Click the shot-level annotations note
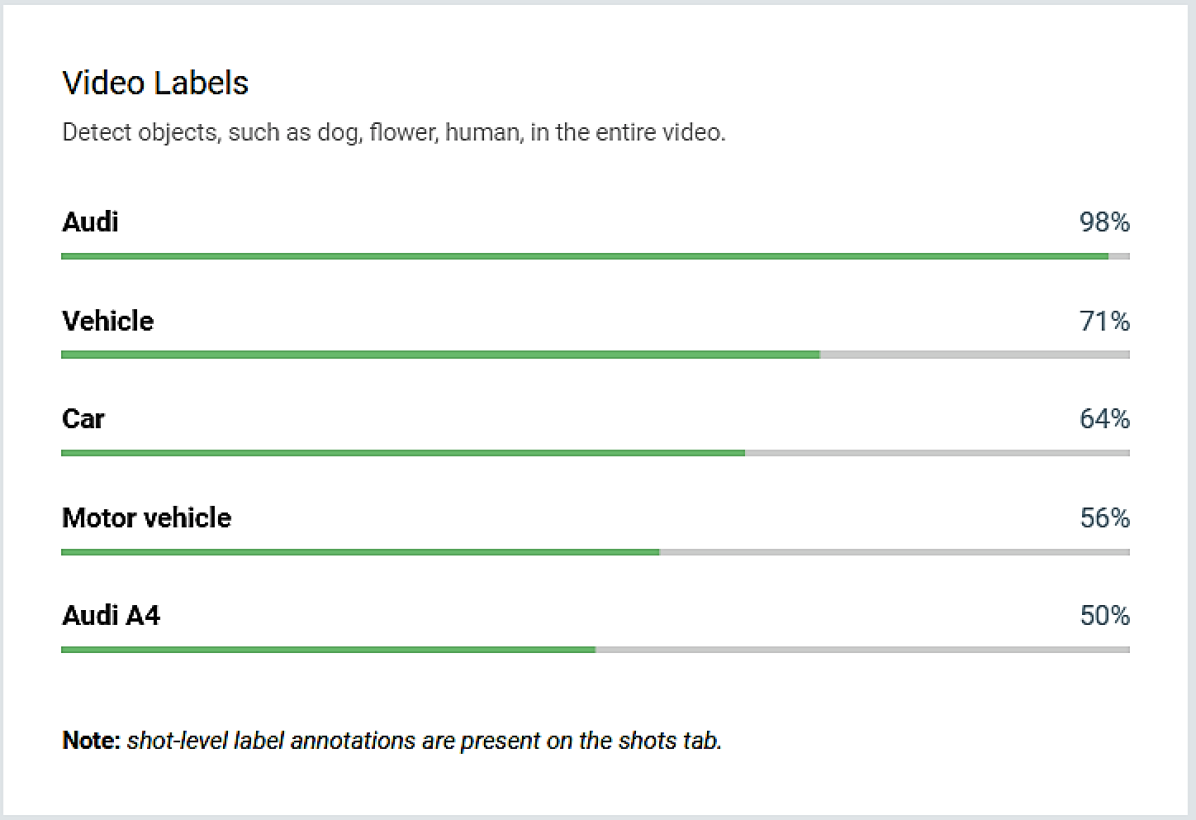The image size is (1196, 820). (392, 741)
